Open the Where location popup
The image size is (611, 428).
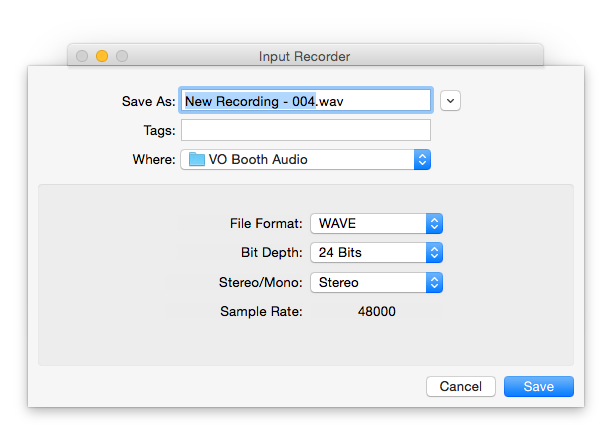point(306,159)
